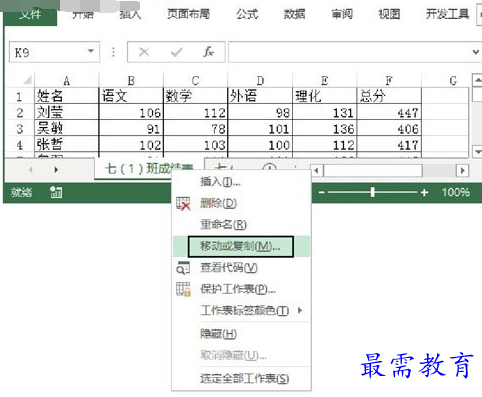Click cell containing 姓名
This screenshot has height=397, width=482.
pyautogui.click(x=67, y=96)
